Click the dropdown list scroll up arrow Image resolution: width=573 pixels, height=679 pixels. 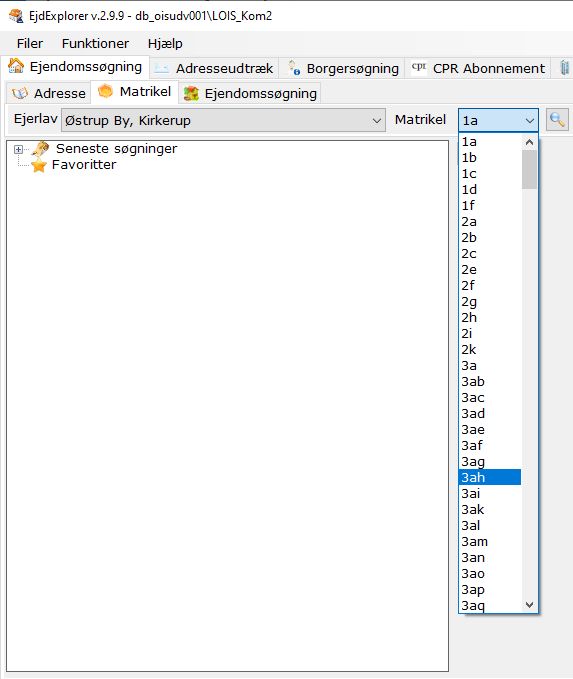(x=529, y=142)
